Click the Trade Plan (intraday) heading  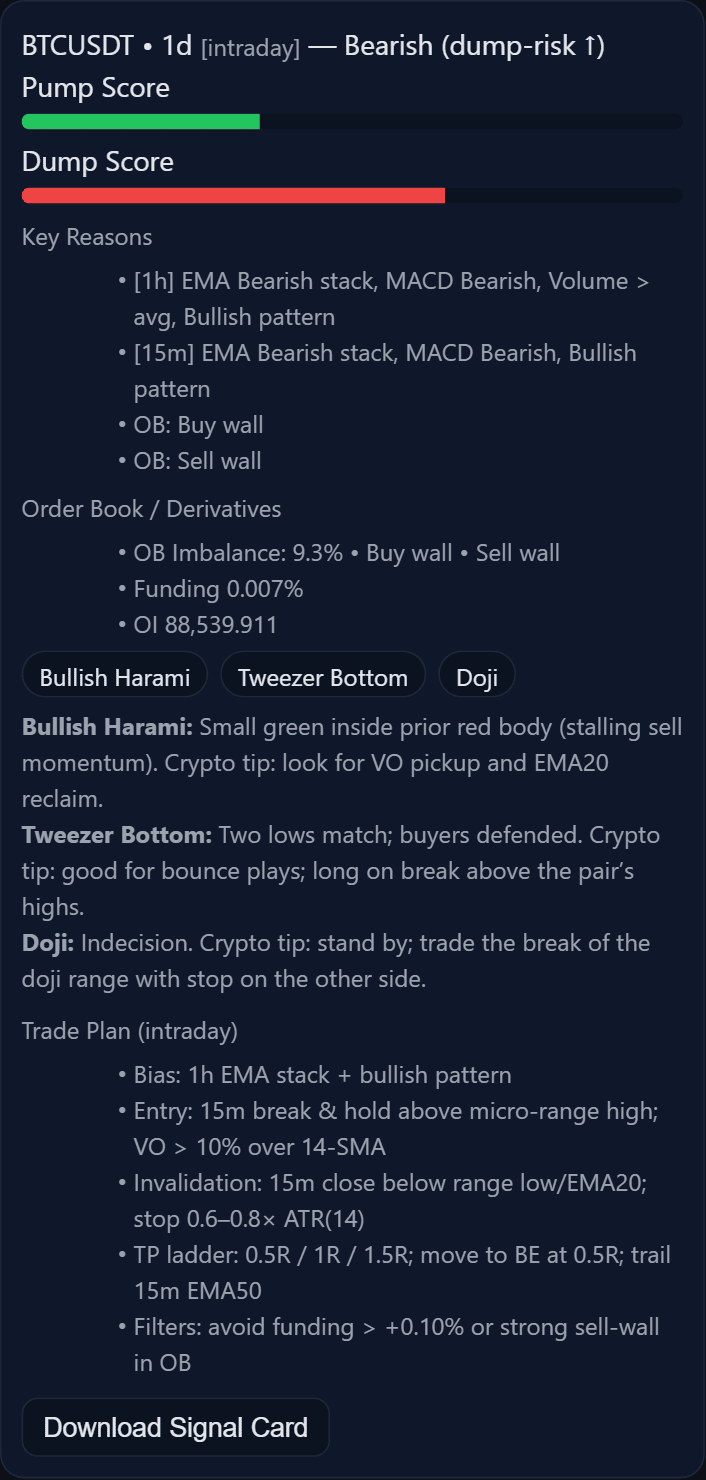[x=130, y=1031]
